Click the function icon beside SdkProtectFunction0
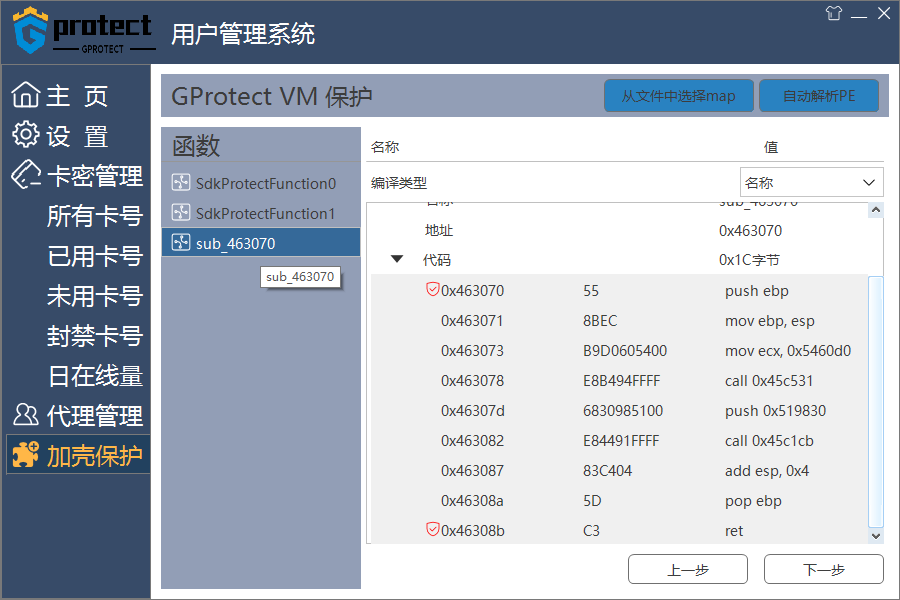 coord(181,183)
